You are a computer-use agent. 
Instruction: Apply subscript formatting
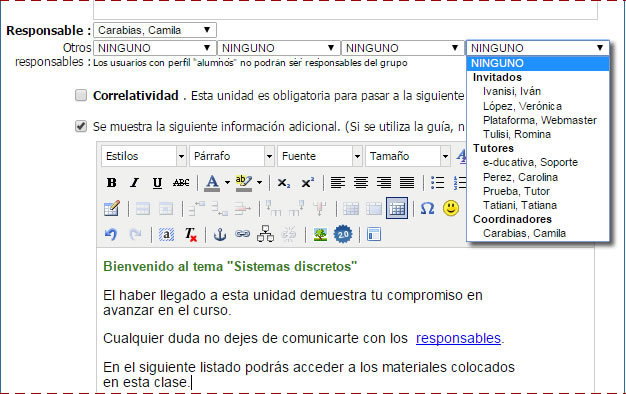coord(283,183)
